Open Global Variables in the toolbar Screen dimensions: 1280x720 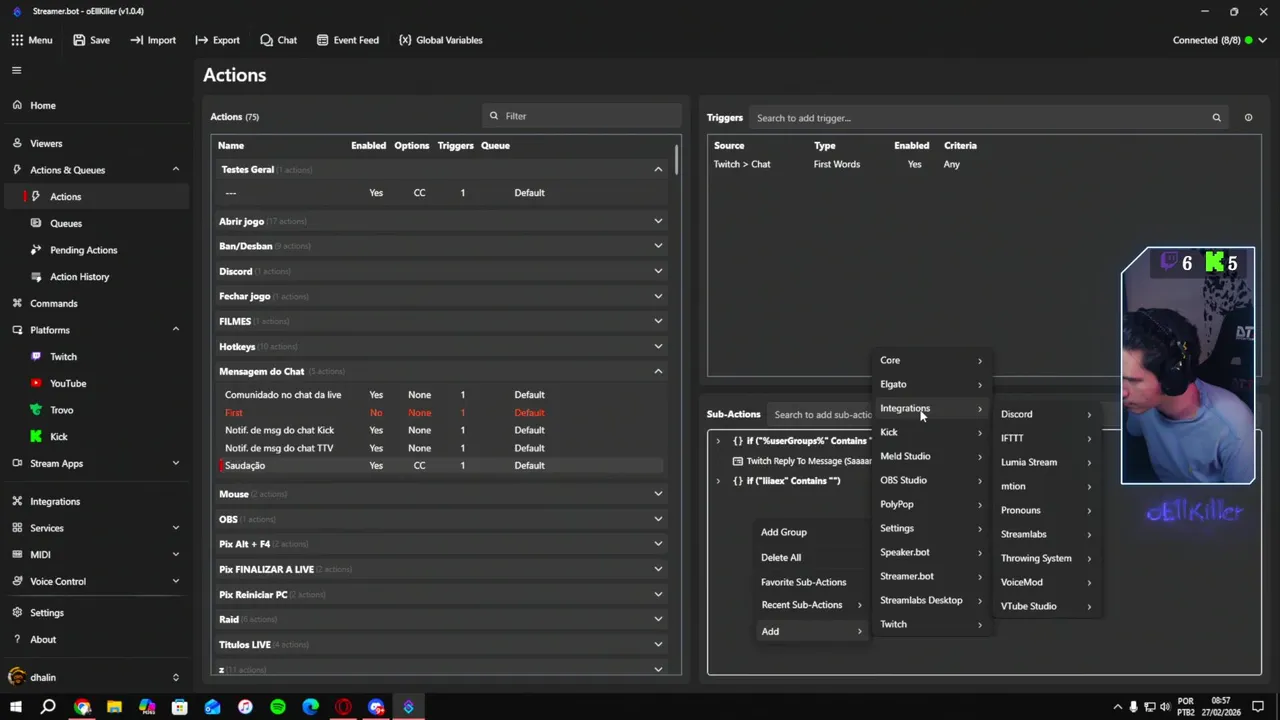pyautogui.click(x=440, y=40)
